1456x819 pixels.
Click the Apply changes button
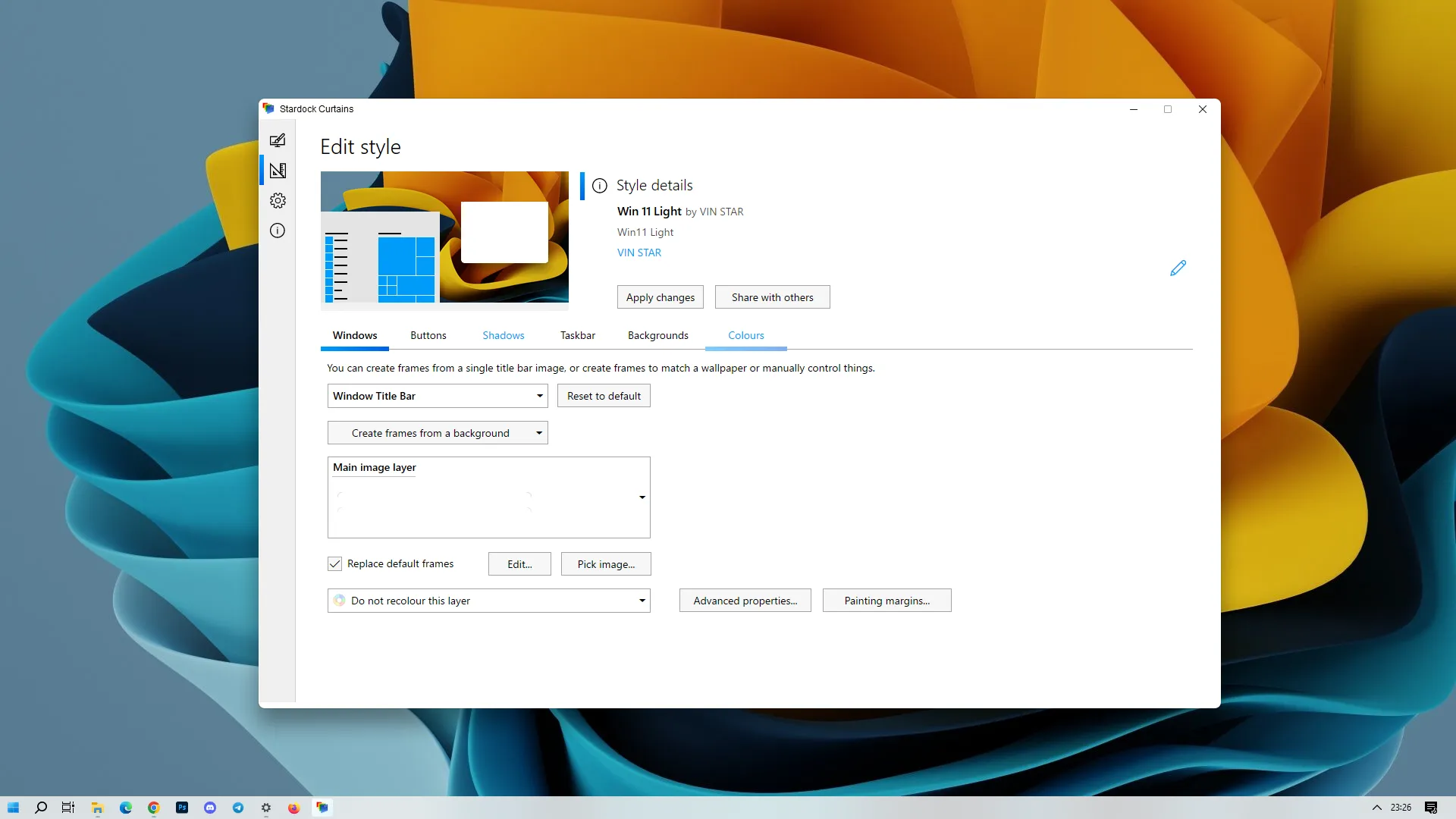[661, 297]
